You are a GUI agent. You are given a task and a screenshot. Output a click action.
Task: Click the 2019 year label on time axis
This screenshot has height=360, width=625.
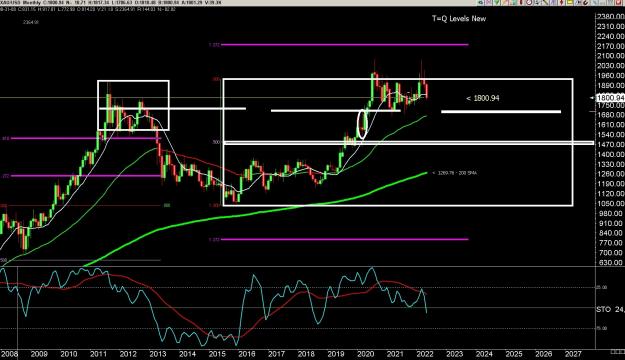336,354
